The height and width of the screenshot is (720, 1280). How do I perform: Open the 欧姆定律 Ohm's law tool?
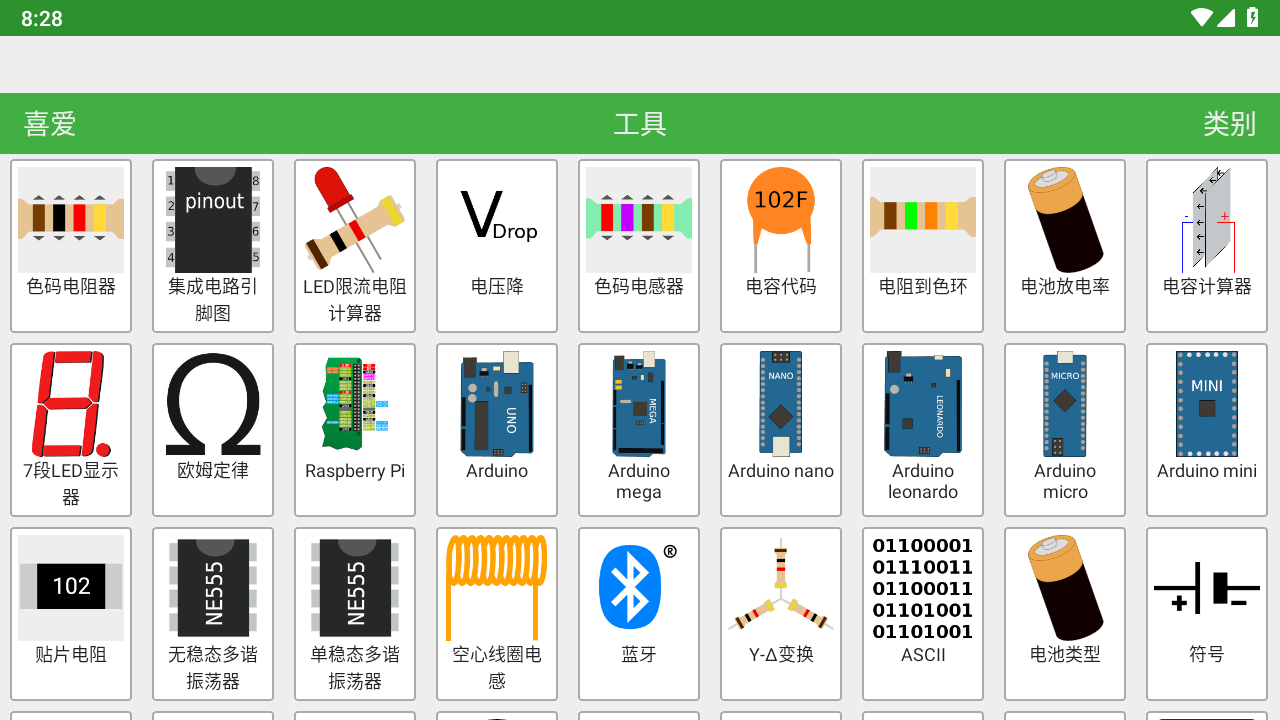coord(213,430)
